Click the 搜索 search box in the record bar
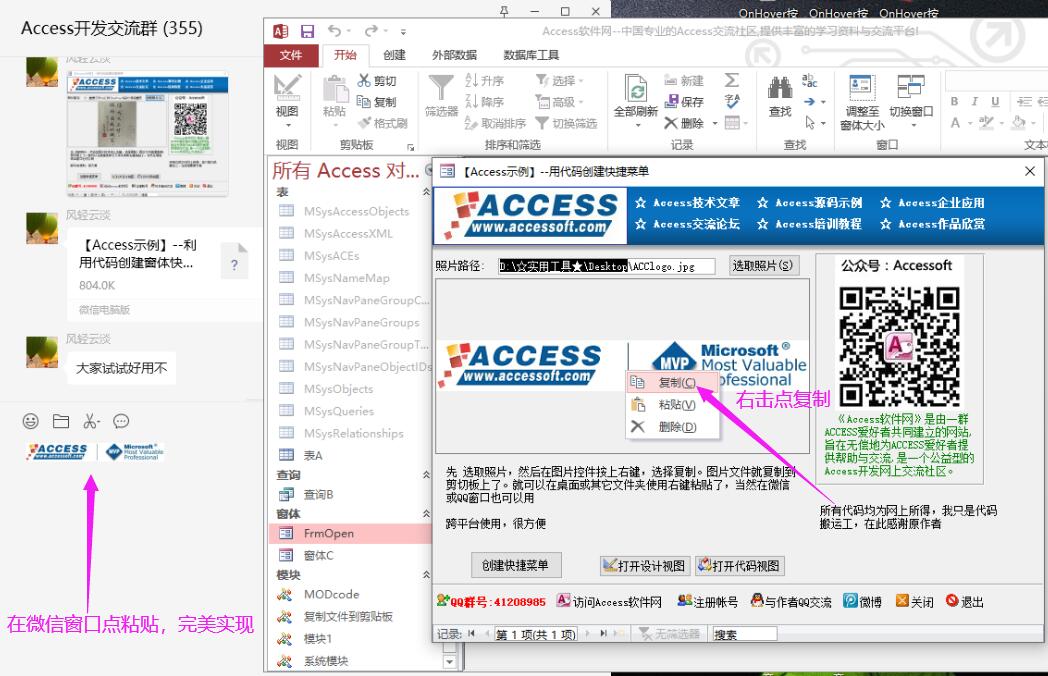 pyautogui.click(x=745, y=634)
